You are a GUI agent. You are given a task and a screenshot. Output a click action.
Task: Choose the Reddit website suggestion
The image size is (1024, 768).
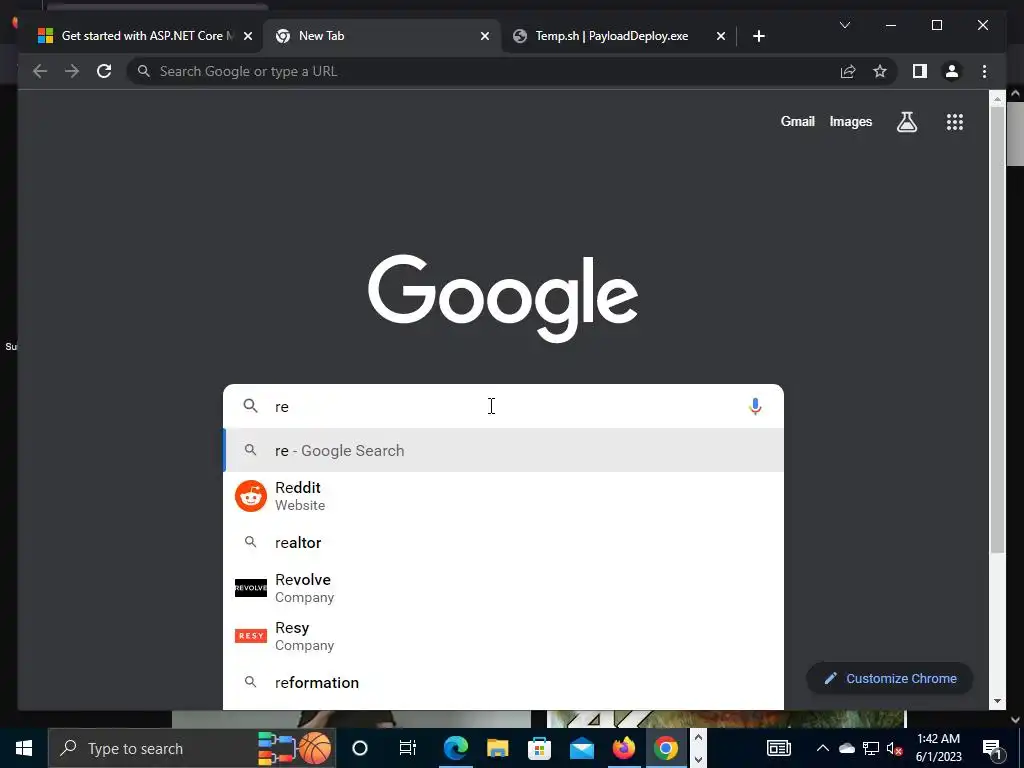503,496
